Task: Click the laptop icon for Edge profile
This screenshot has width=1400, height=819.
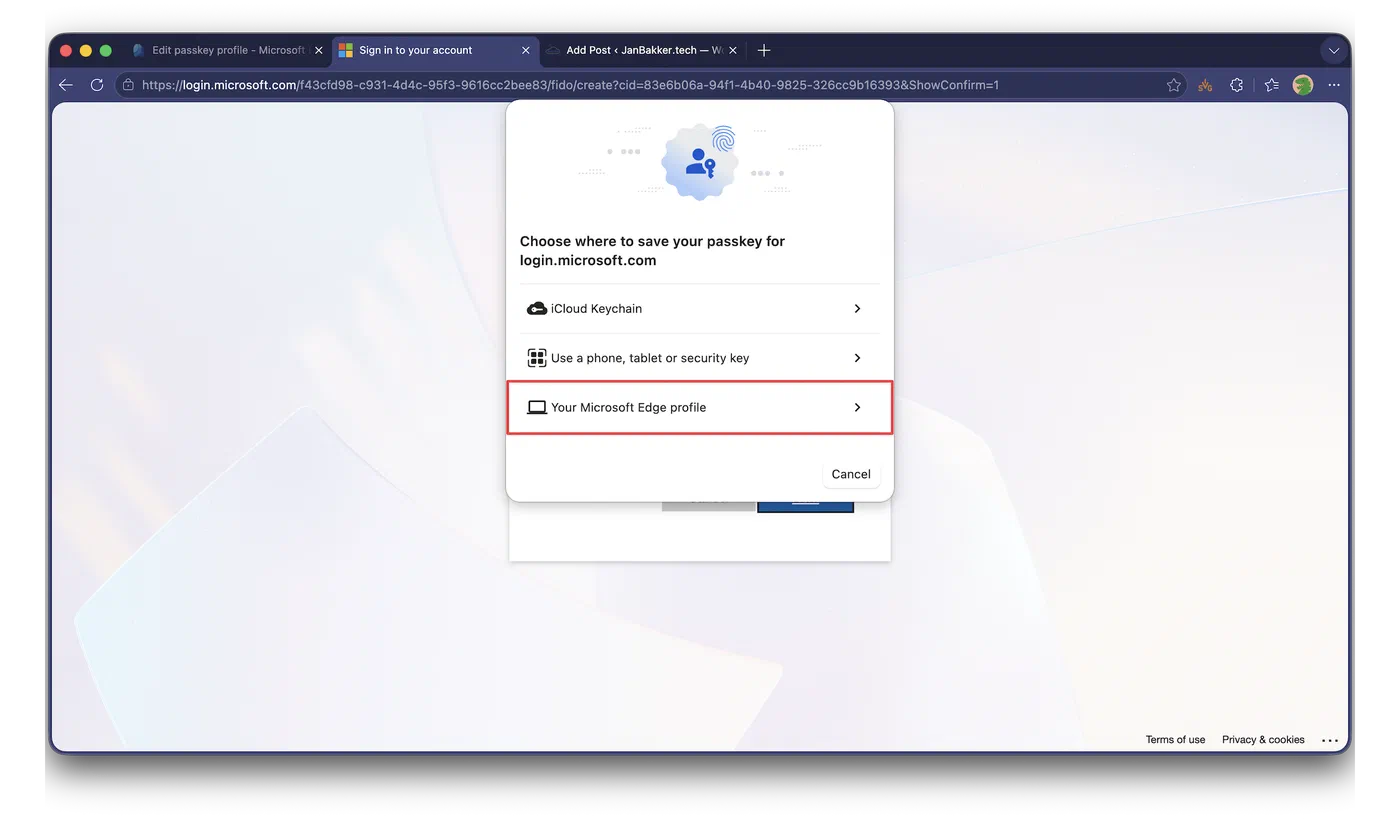Action: (x=537, y=407)
